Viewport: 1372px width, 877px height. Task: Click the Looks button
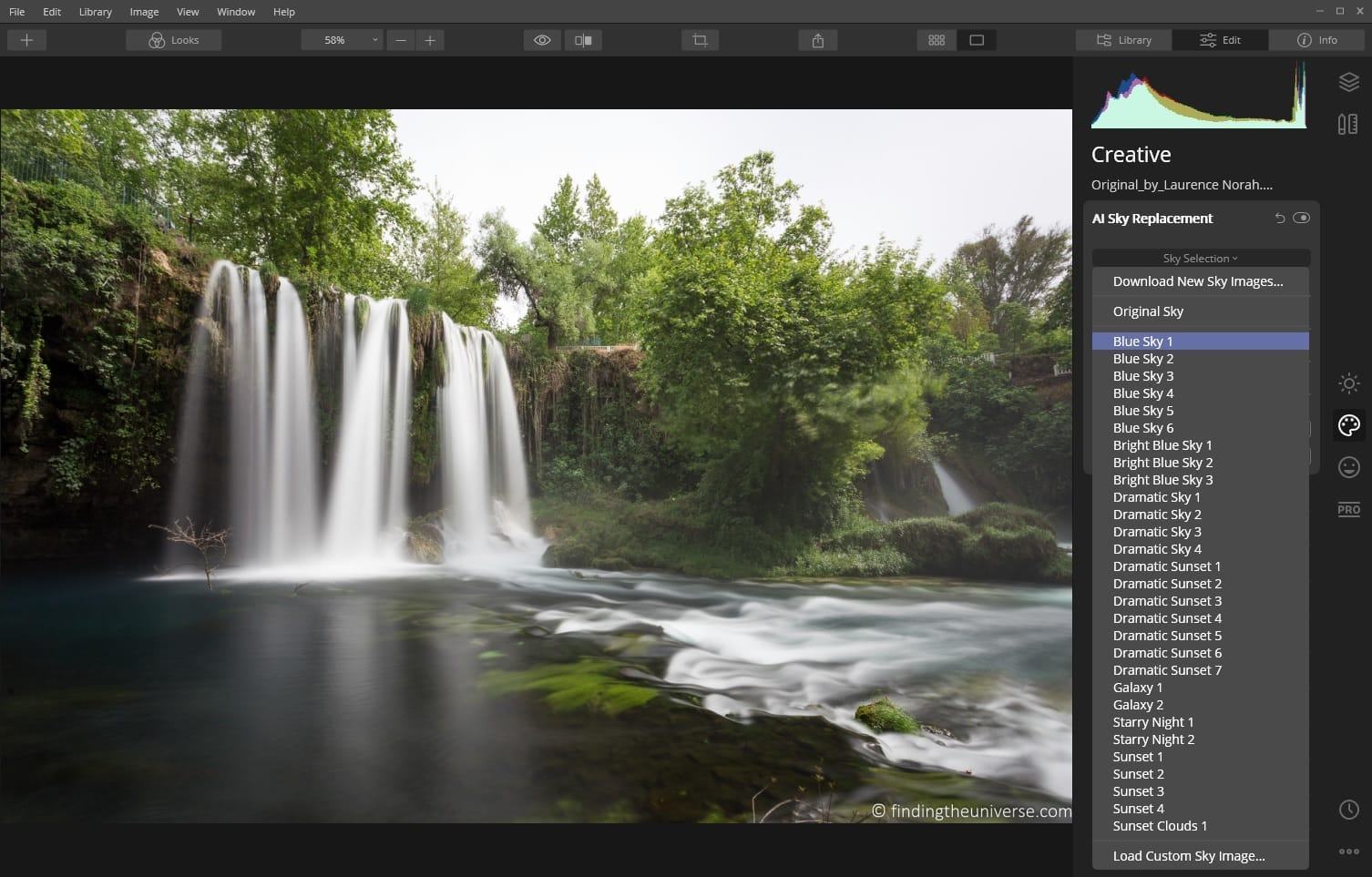(174, 40)
